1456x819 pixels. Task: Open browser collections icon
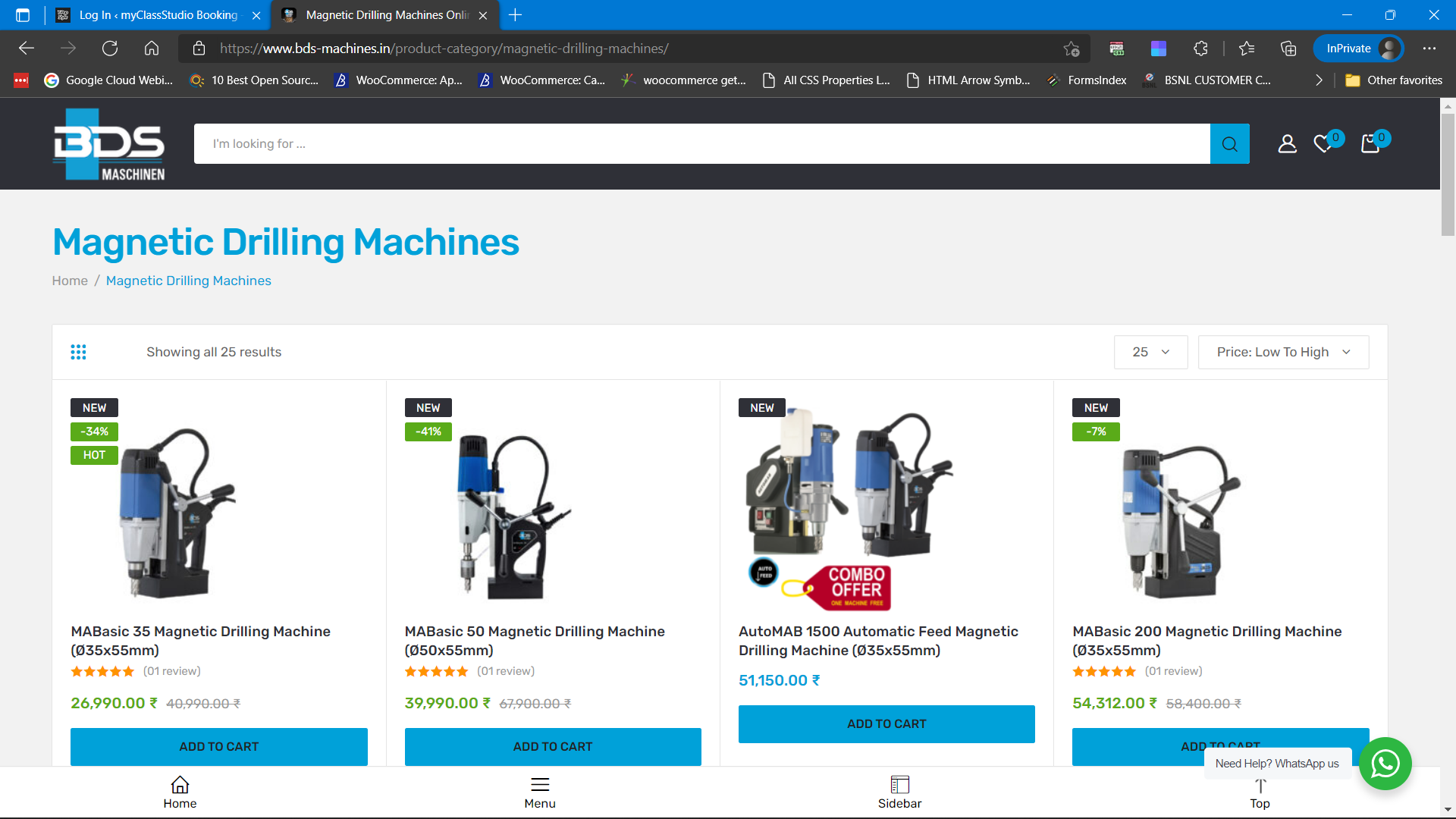(1288, 49)
